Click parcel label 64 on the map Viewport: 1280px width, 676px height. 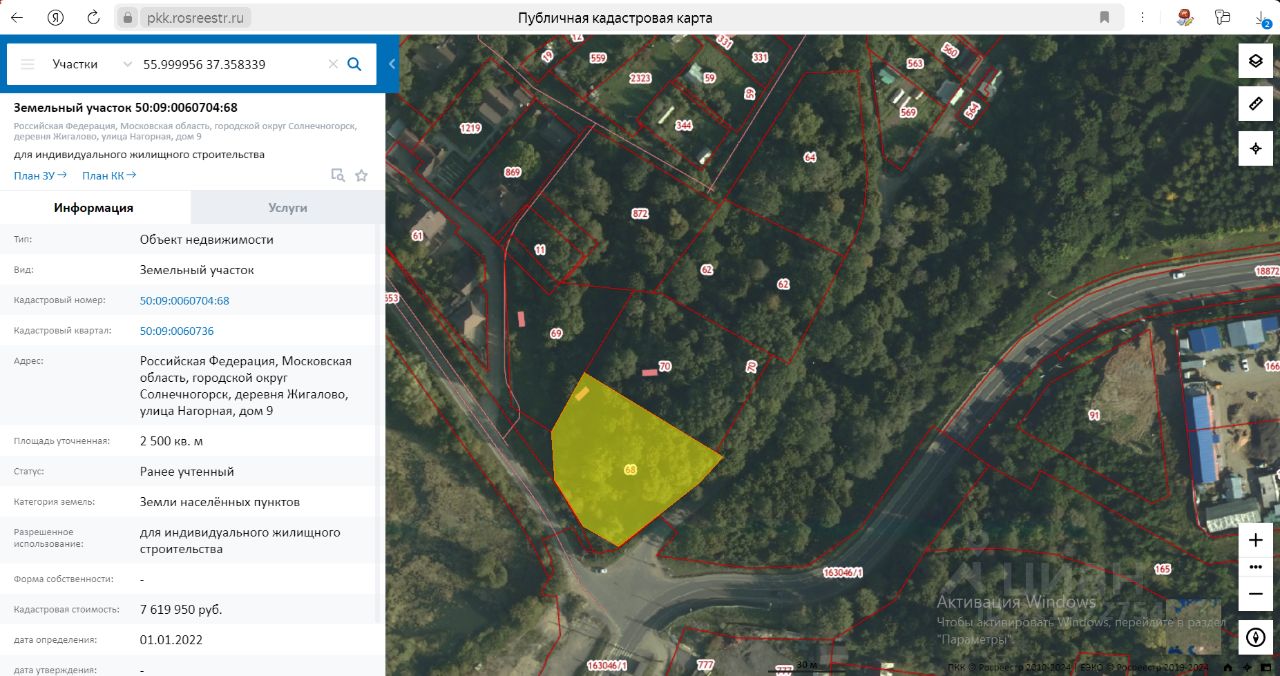pos(809,157)
